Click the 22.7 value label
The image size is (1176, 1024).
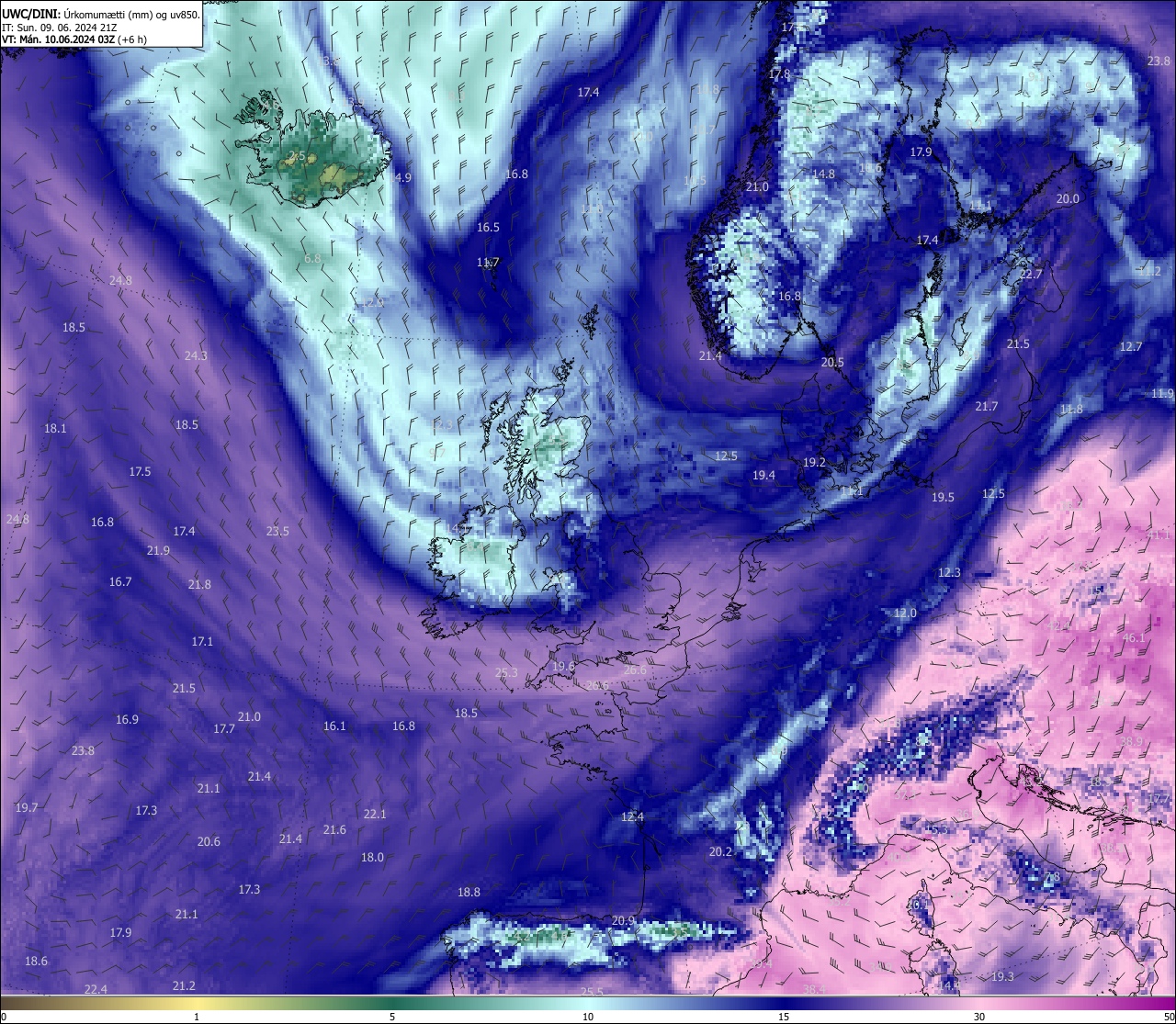(1031, 274)
